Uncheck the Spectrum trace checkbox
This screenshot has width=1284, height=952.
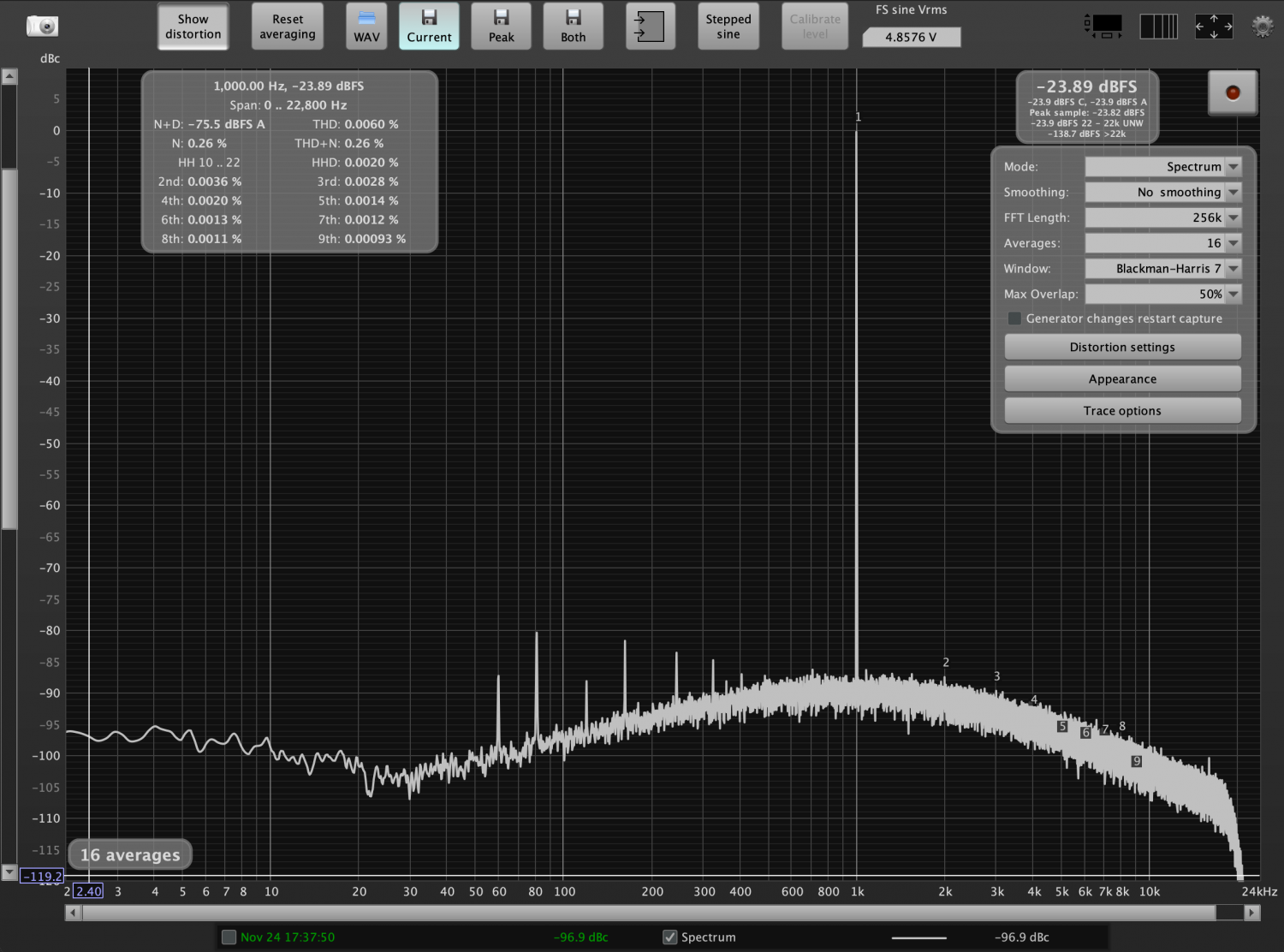(x=670, y=937)
